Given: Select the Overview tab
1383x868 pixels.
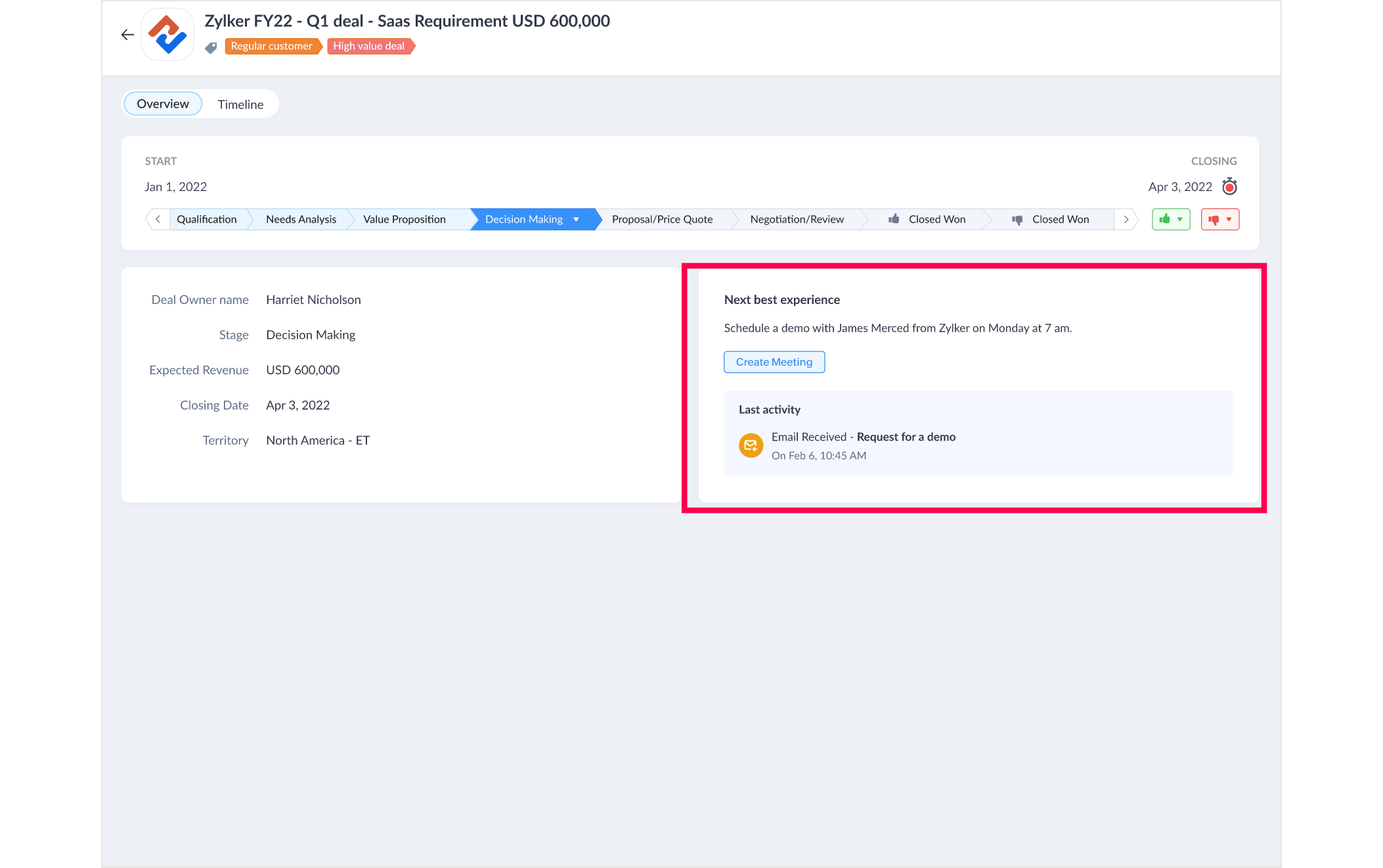Looking at the screenshot, I should (x=163, y=104).
